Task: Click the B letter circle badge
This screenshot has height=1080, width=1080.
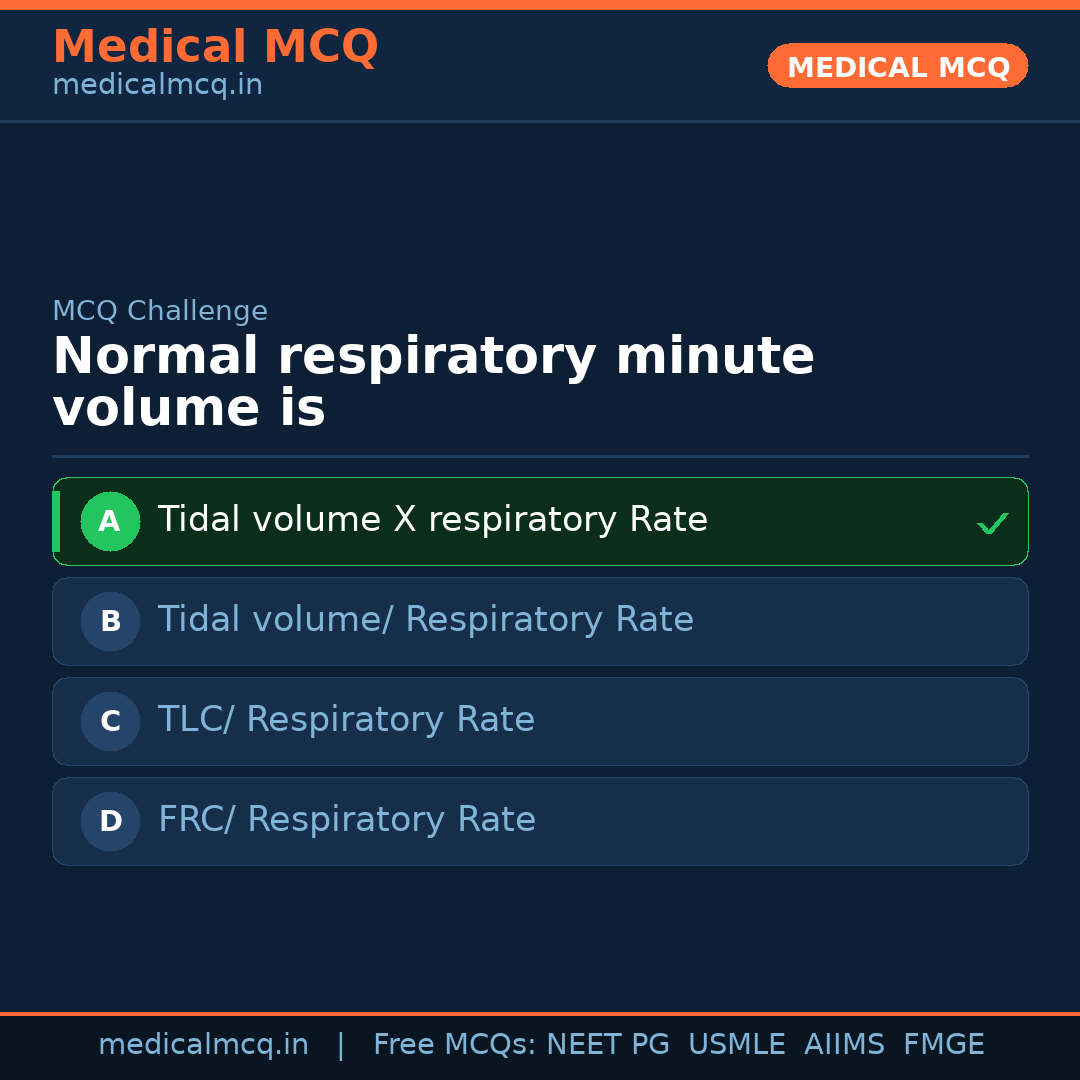Action: (x=110, y=621)
